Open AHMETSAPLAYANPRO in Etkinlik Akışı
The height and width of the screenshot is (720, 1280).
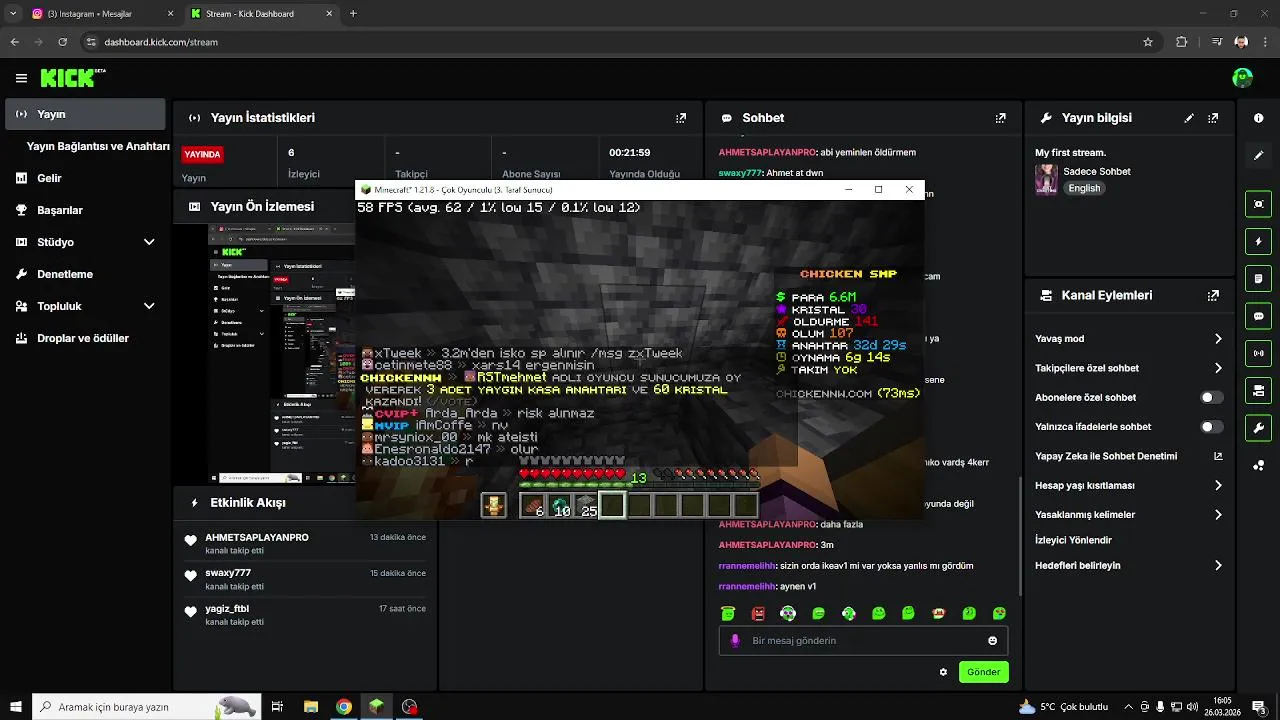click(x=257, y=537)
